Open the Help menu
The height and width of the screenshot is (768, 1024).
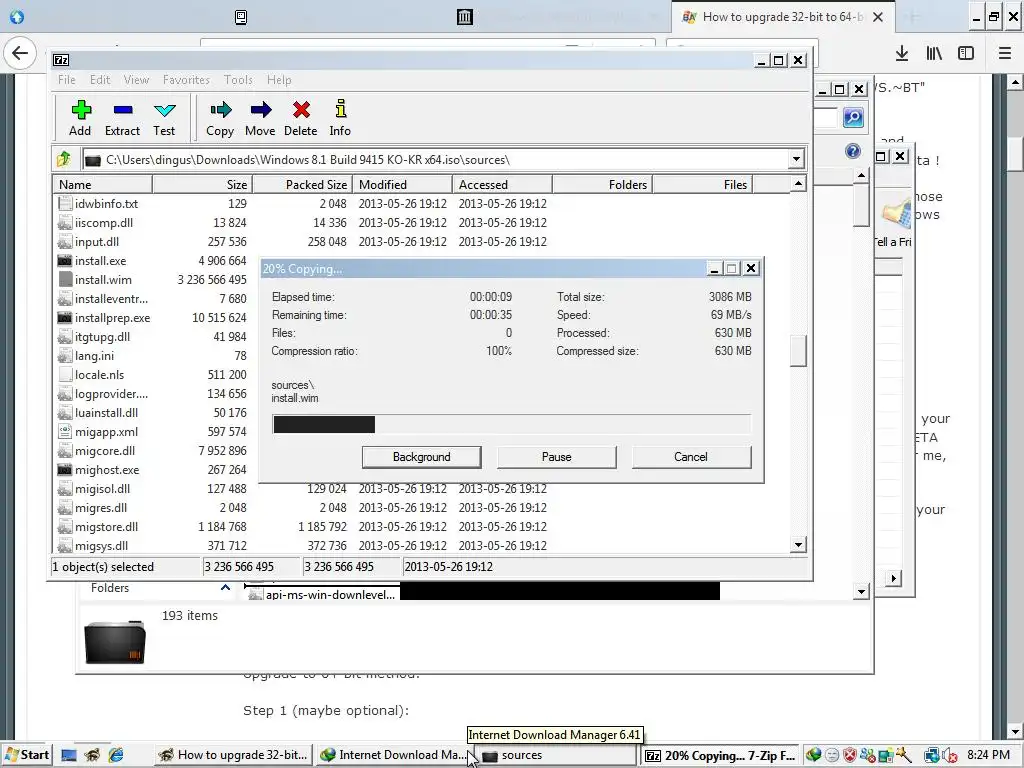coord(279,80)
